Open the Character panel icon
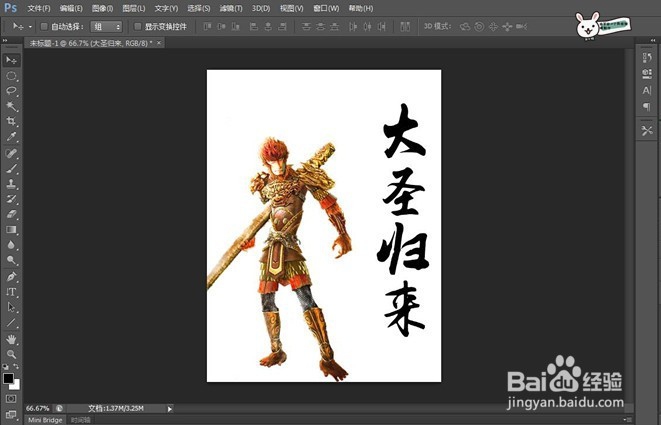Image resolution: width=661 pixels, height=425 pixels. 647,90
